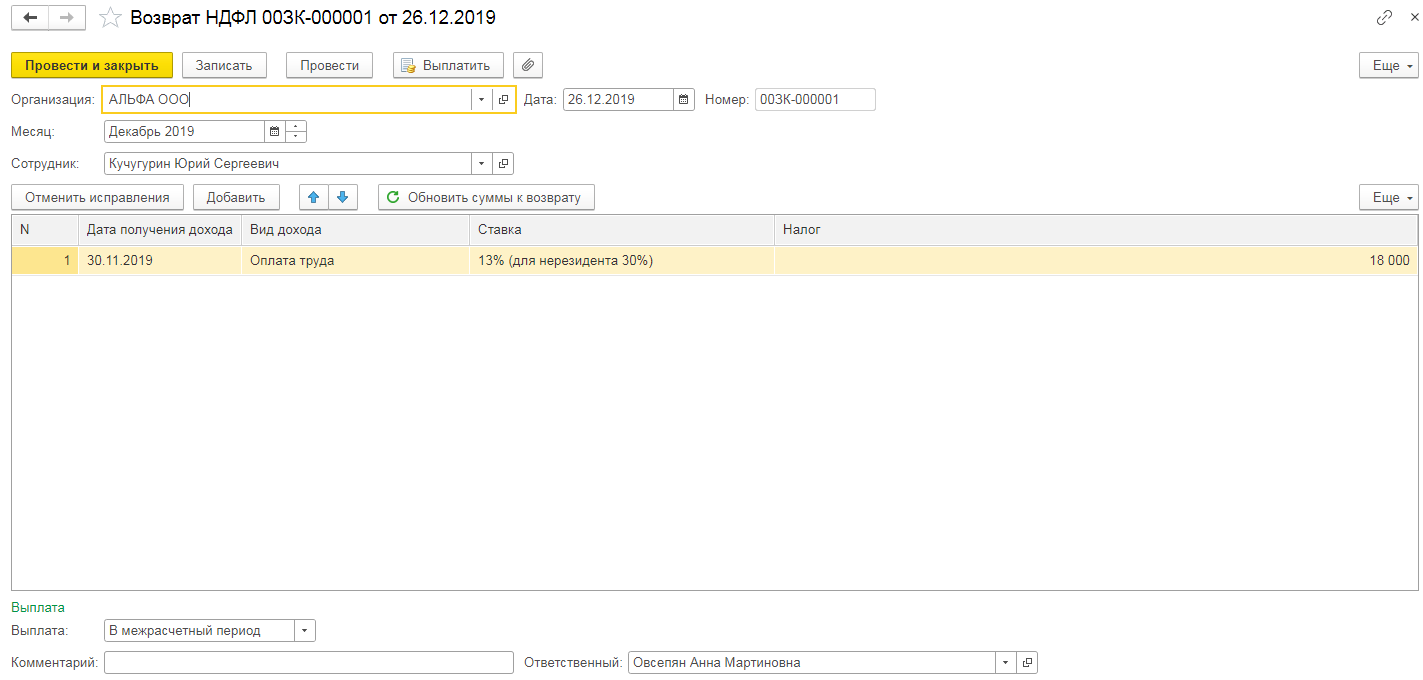Image resolution: width=1423 pixels, height=680 pixels.
Task: Expand the Выплата dropdown list
Action: coord(305,631)
